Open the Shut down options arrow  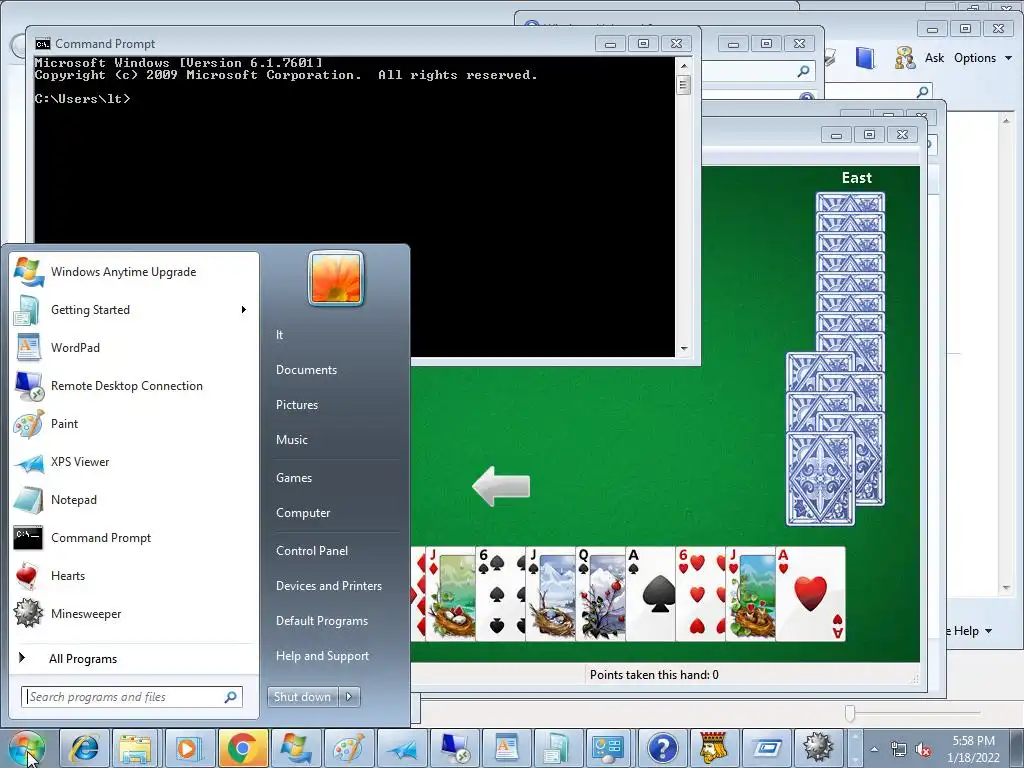pyautogui.click(x=349, y=697)
